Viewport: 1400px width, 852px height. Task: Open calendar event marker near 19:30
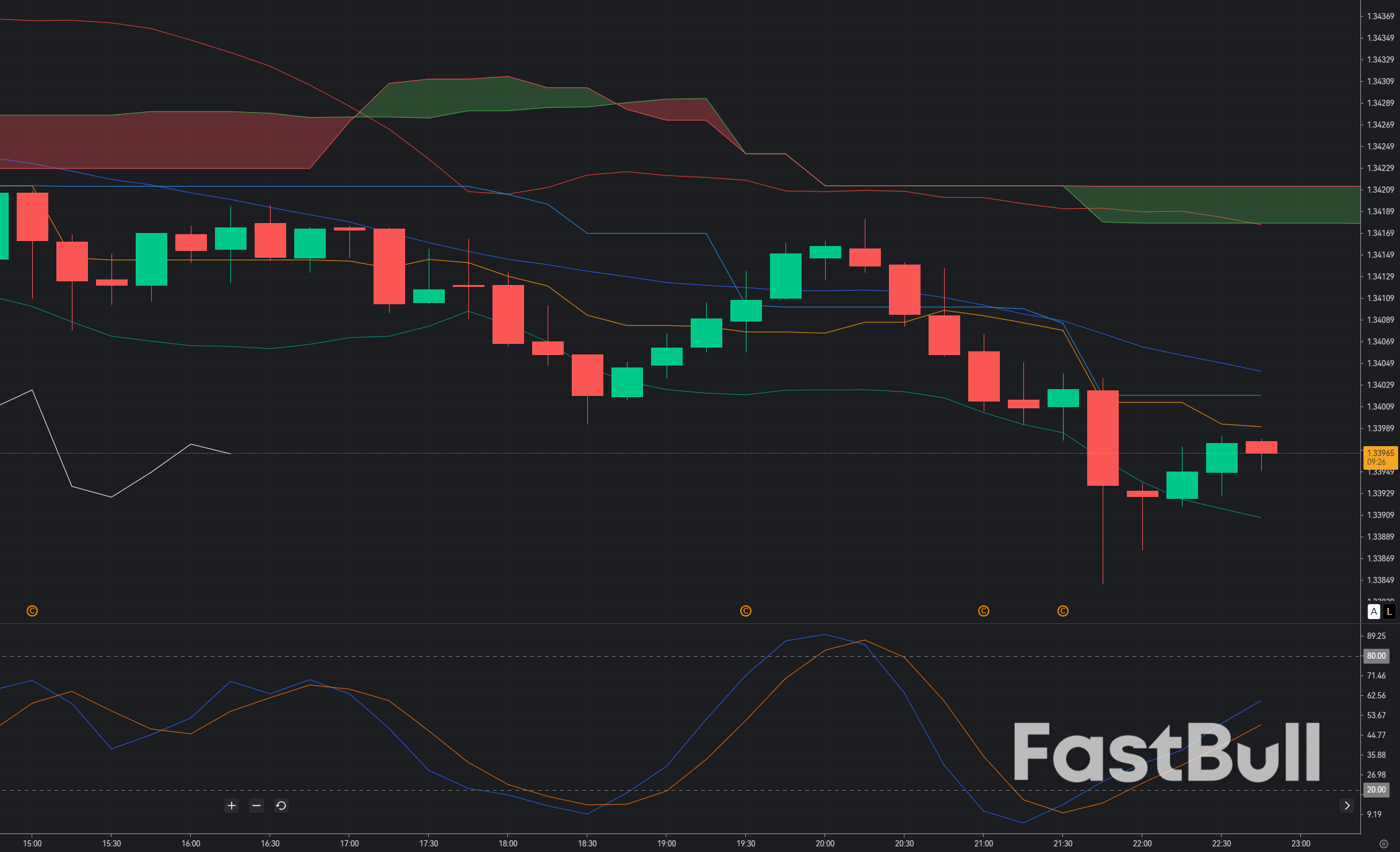coord(746,611)
